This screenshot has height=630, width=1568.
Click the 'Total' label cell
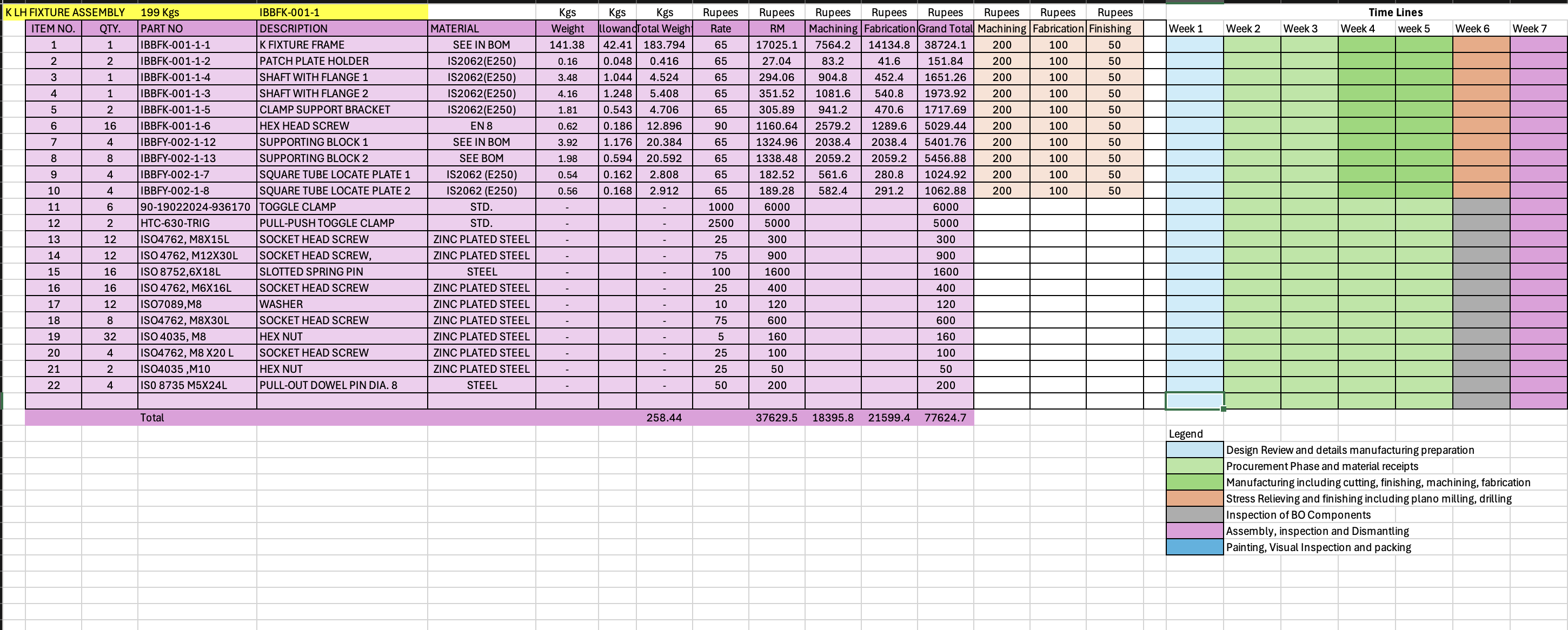tap(197, 418)
